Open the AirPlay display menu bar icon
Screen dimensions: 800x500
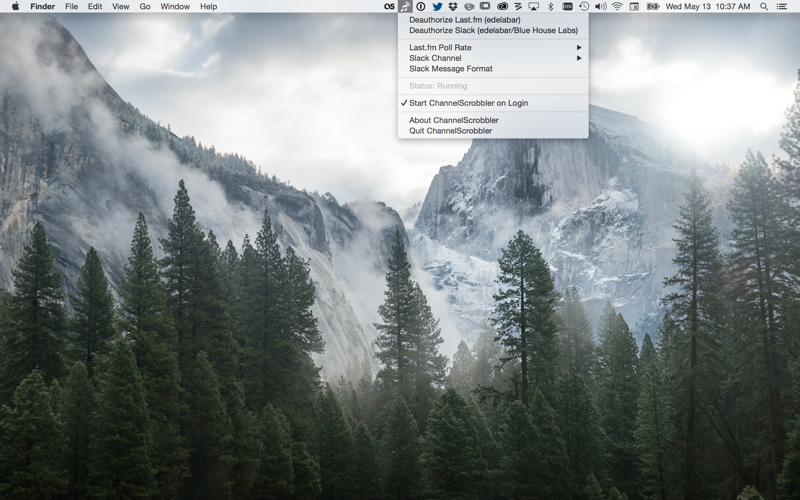point(534,6)
